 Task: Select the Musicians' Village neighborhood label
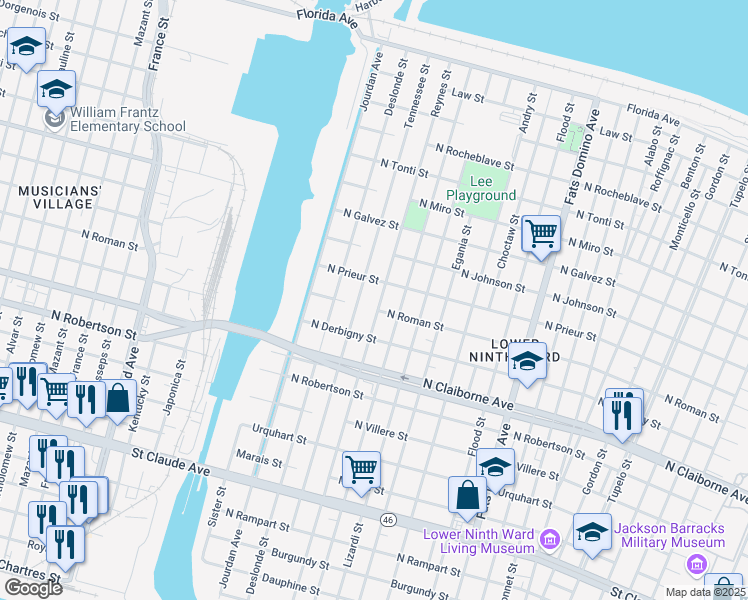[x=60, y=197]
